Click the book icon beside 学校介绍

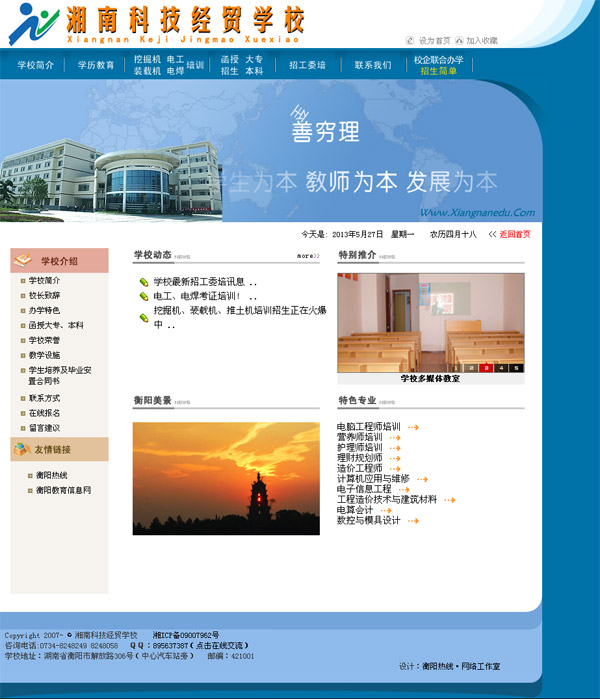tap(23, 261)
